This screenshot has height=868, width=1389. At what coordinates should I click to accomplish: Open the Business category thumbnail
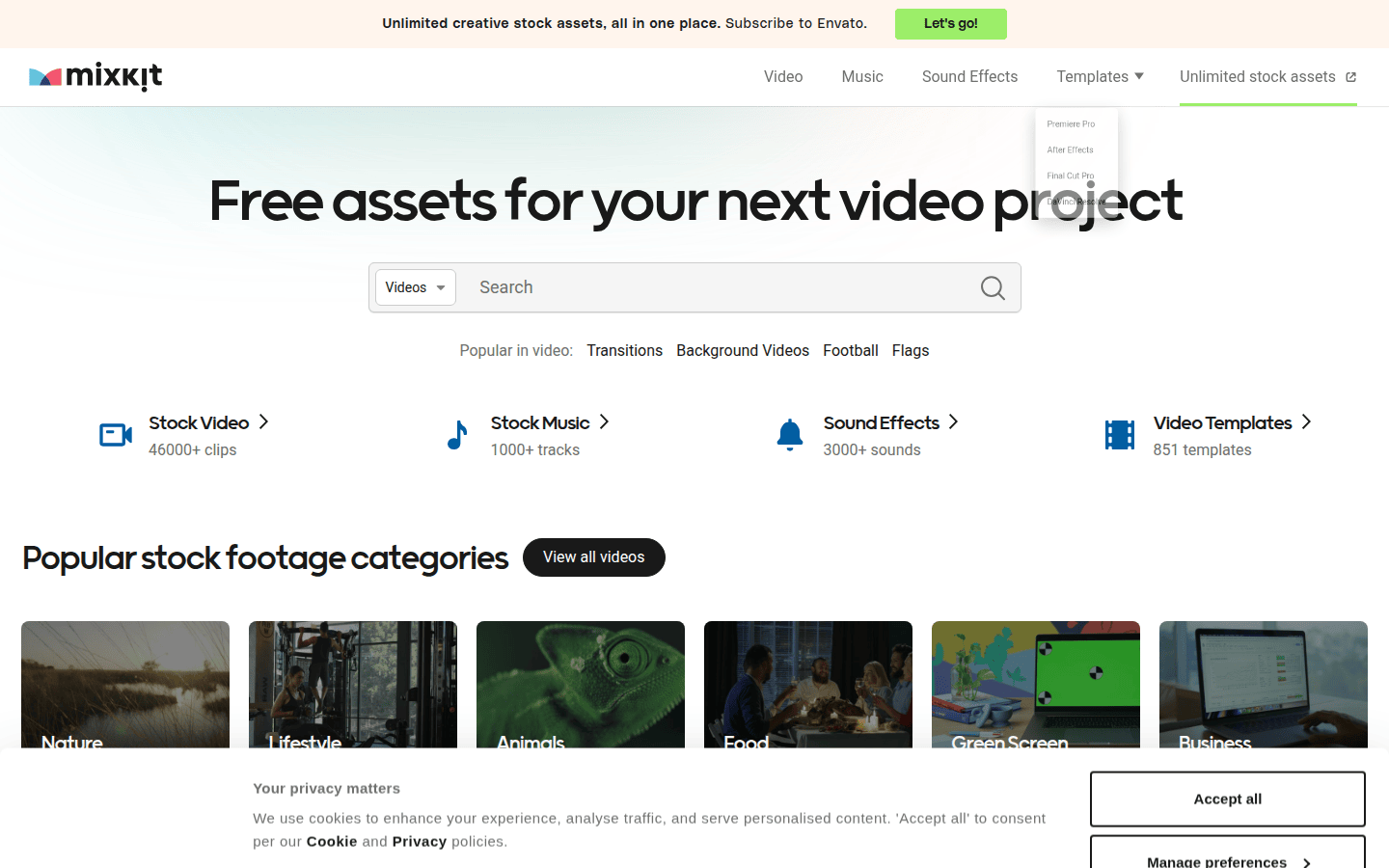pyautogui.click(x=1264, y=685)
